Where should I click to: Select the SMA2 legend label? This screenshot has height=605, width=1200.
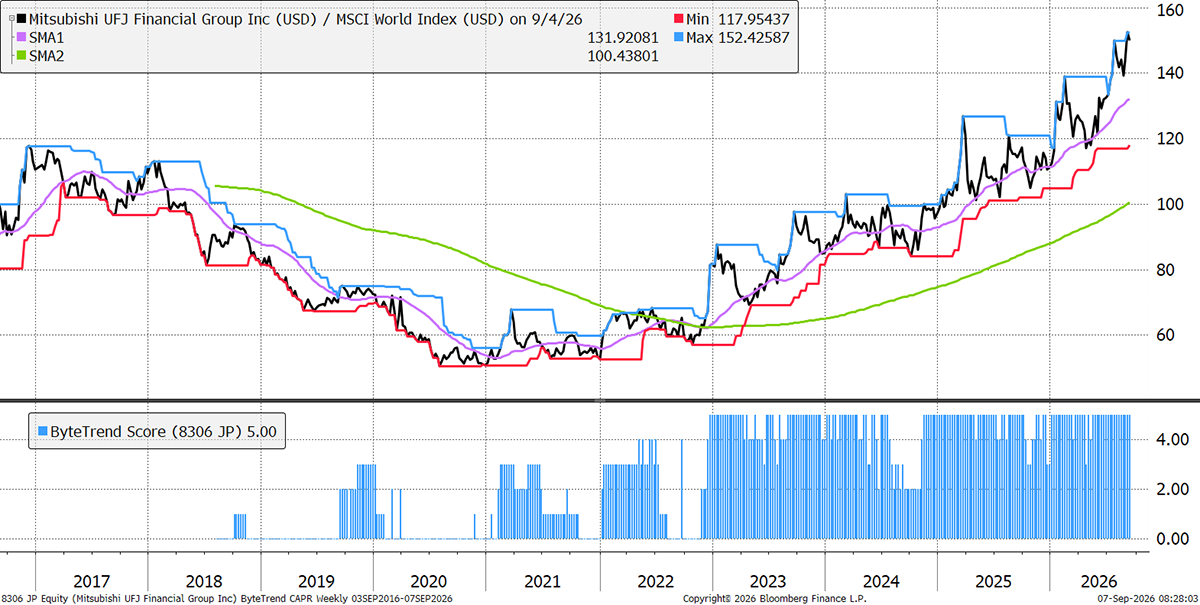coord(48,53)
